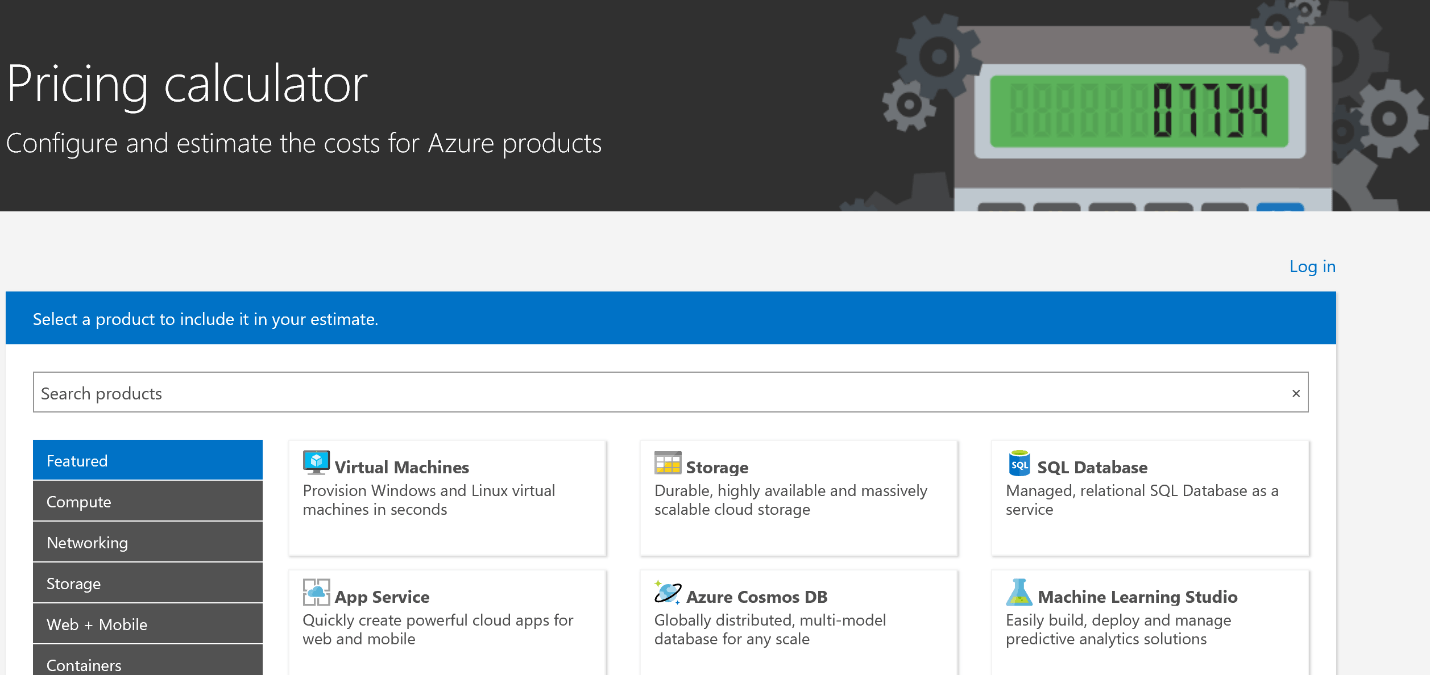Select the Storage category in the sidebar
This screenshot has height=675, width=1430.
pyautogui.click(x=147, y=582)
